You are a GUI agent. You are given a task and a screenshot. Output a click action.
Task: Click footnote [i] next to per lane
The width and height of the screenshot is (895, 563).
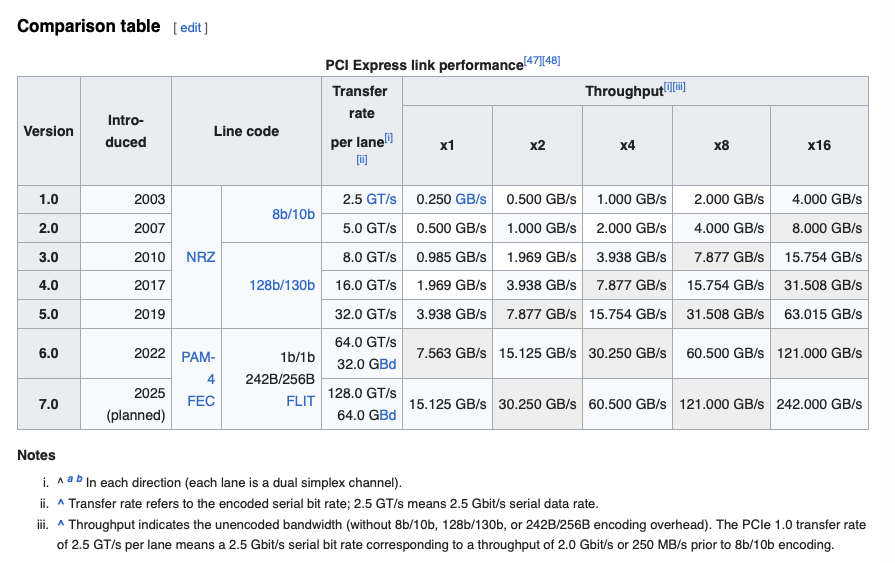388,138
